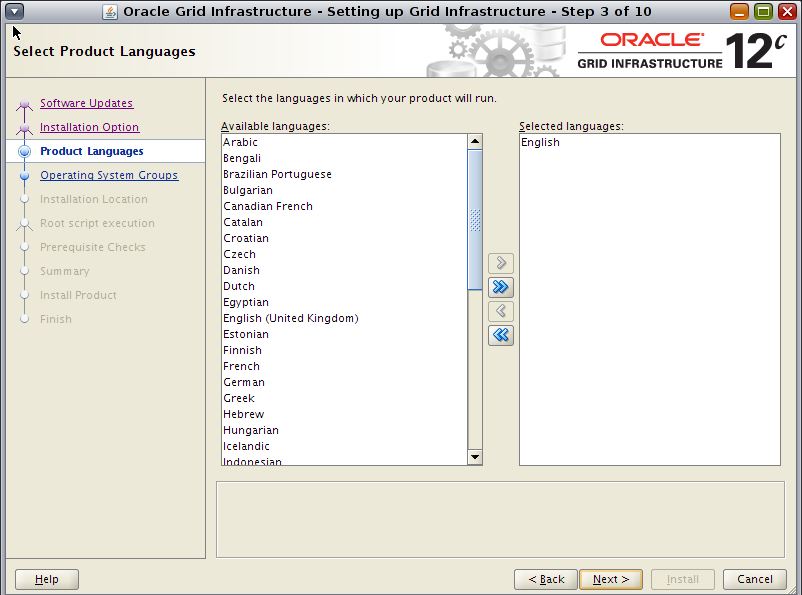
Task: Choose Canadian French language
Action: tap(344, 206)
